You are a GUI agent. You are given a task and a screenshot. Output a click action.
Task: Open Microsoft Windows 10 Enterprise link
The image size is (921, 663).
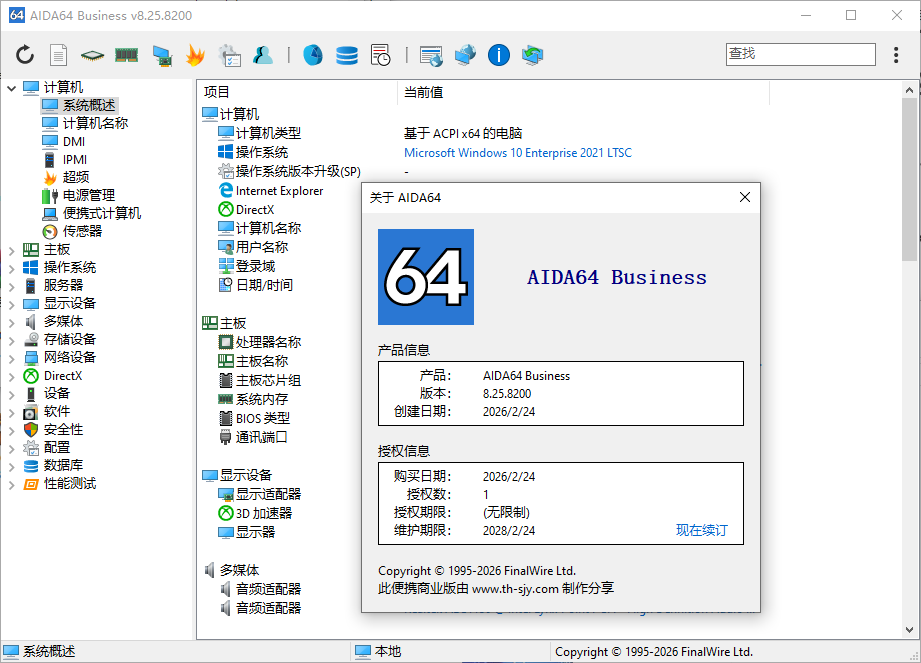[x=517, y=153]
